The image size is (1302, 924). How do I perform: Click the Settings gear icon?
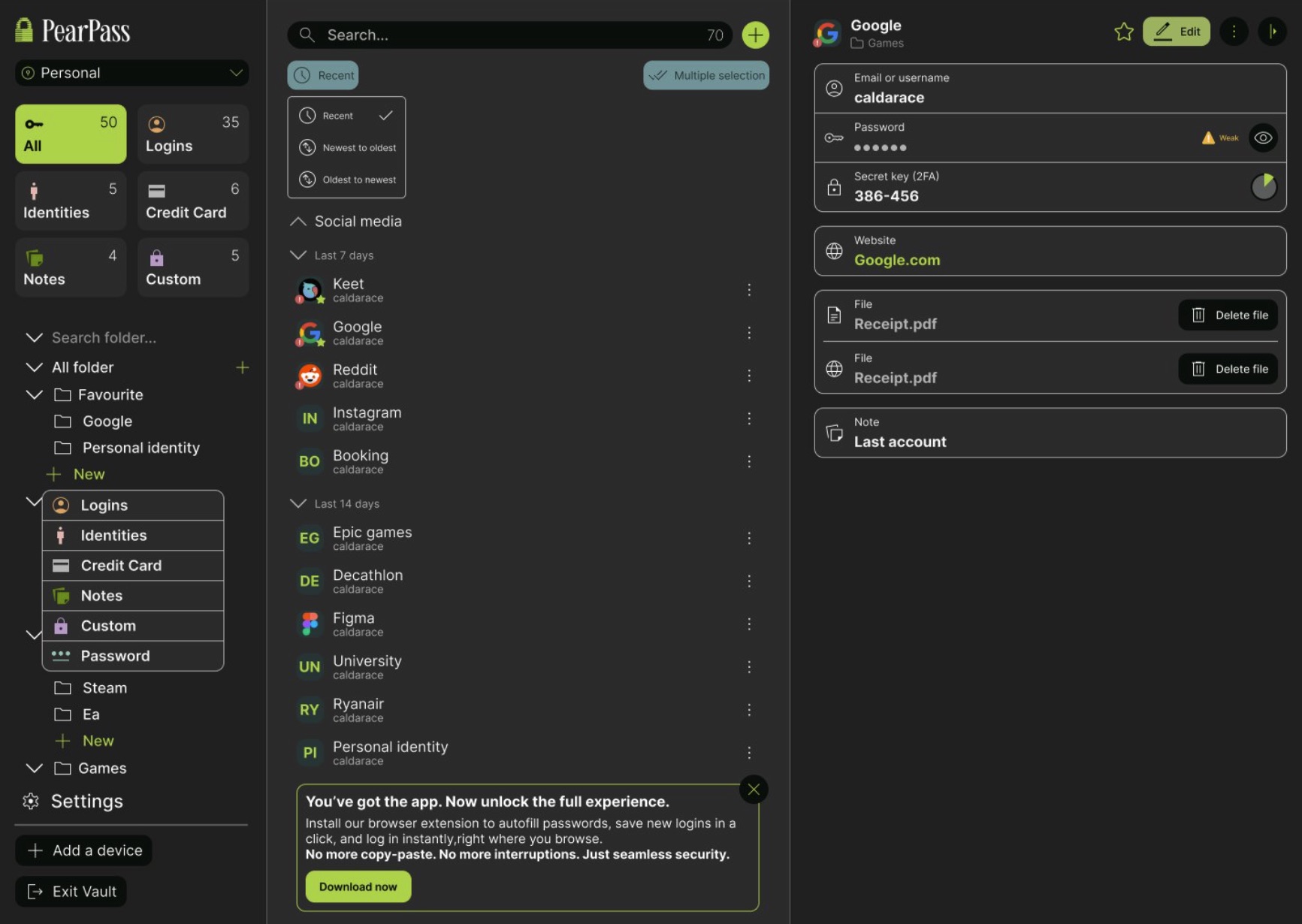31,802
